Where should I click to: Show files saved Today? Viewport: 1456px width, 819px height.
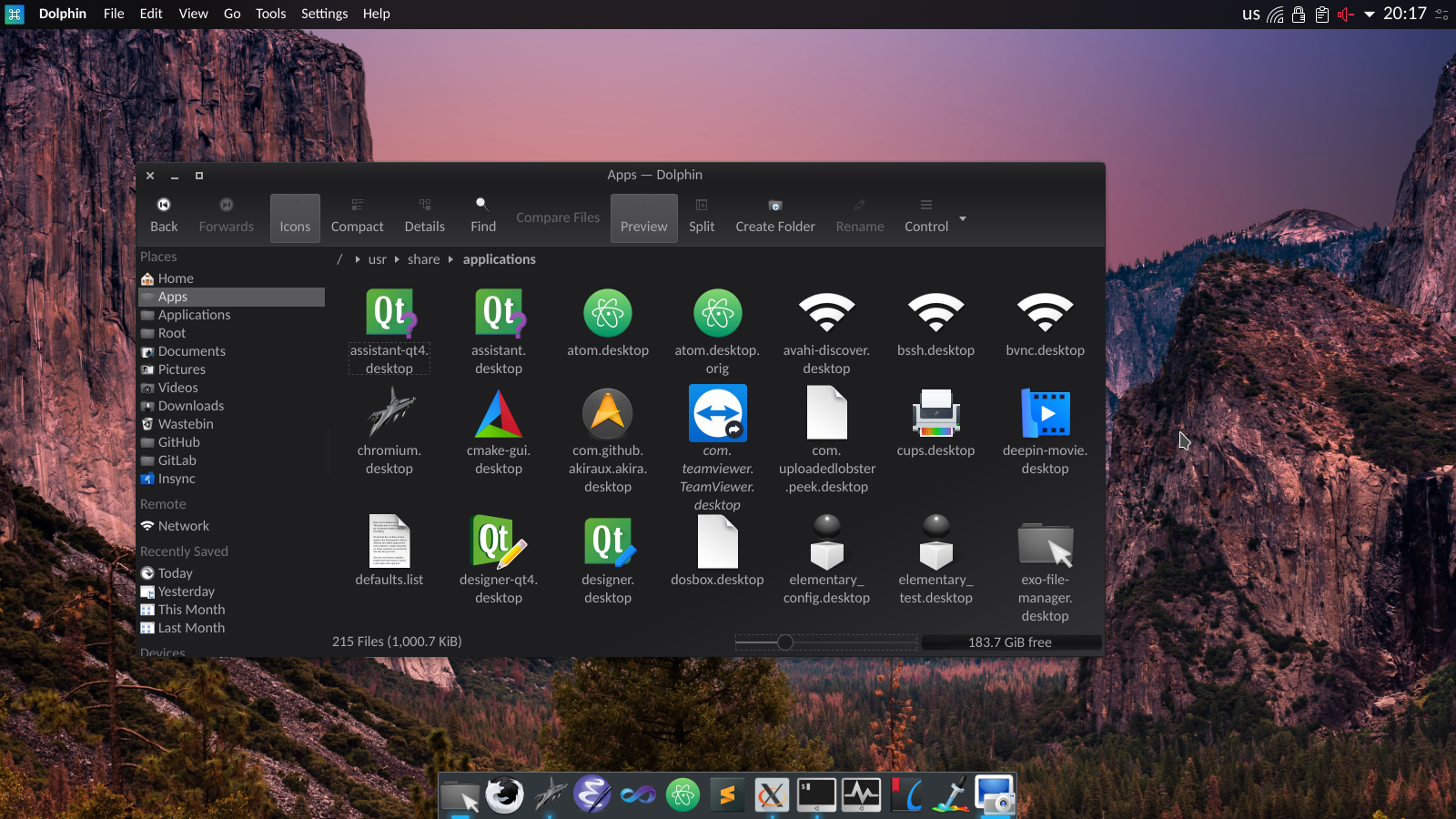click(x=231, y=573)
